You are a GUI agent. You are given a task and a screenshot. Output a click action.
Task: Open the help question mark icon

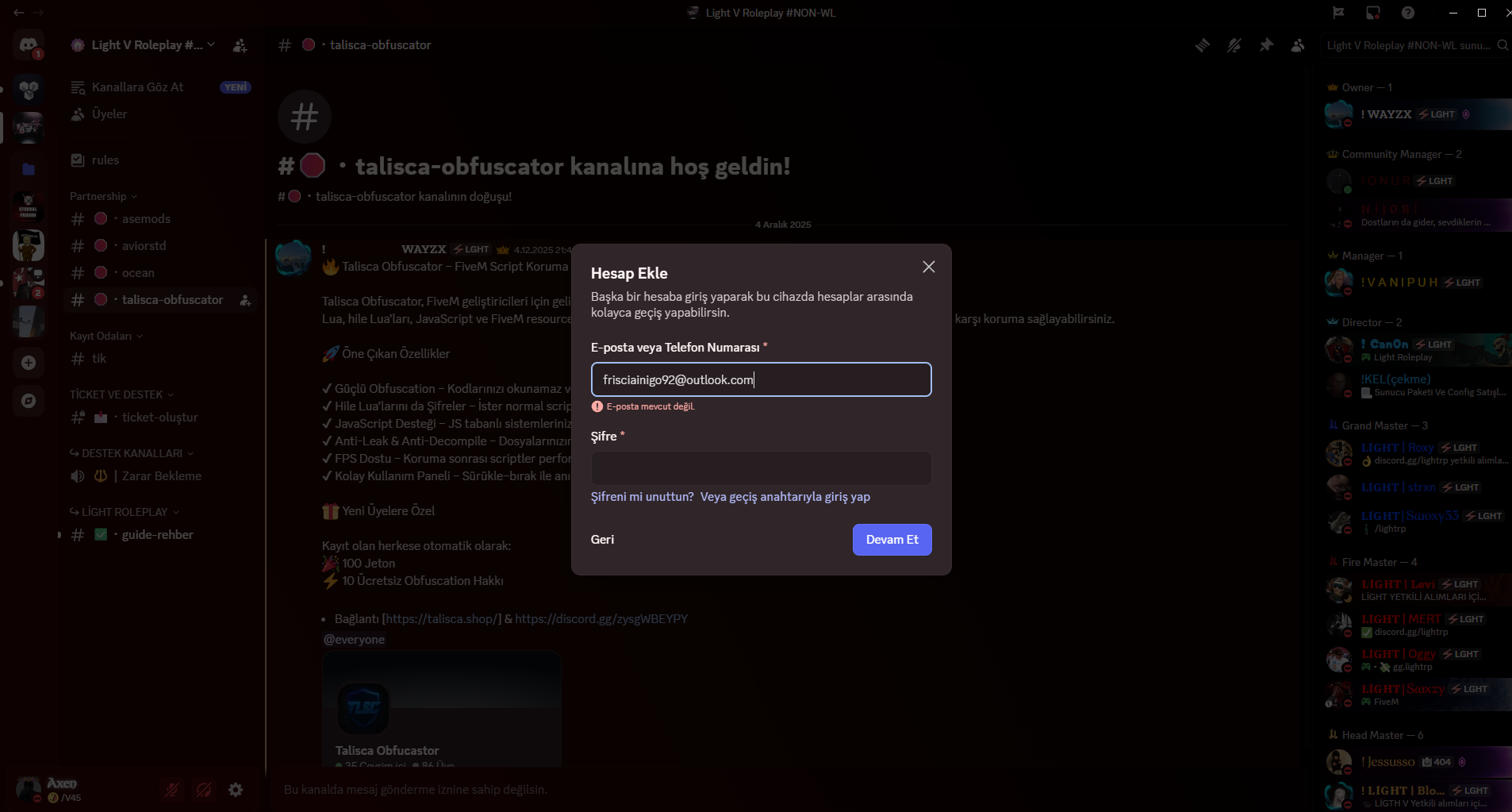pos(1408,13)
